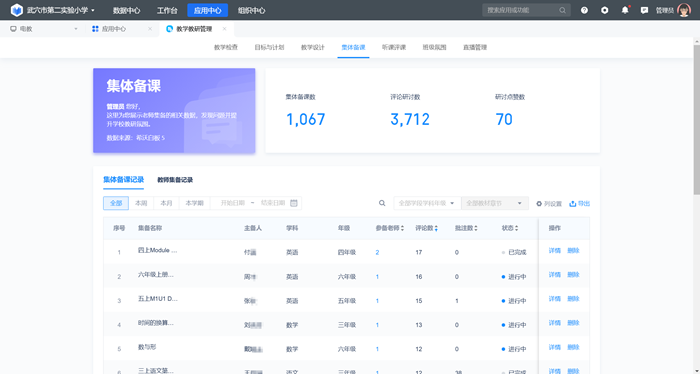The width and height of the screenshot is (700, 374).
Task: Close the 应用中心 tab
Action: pos(150,29)
